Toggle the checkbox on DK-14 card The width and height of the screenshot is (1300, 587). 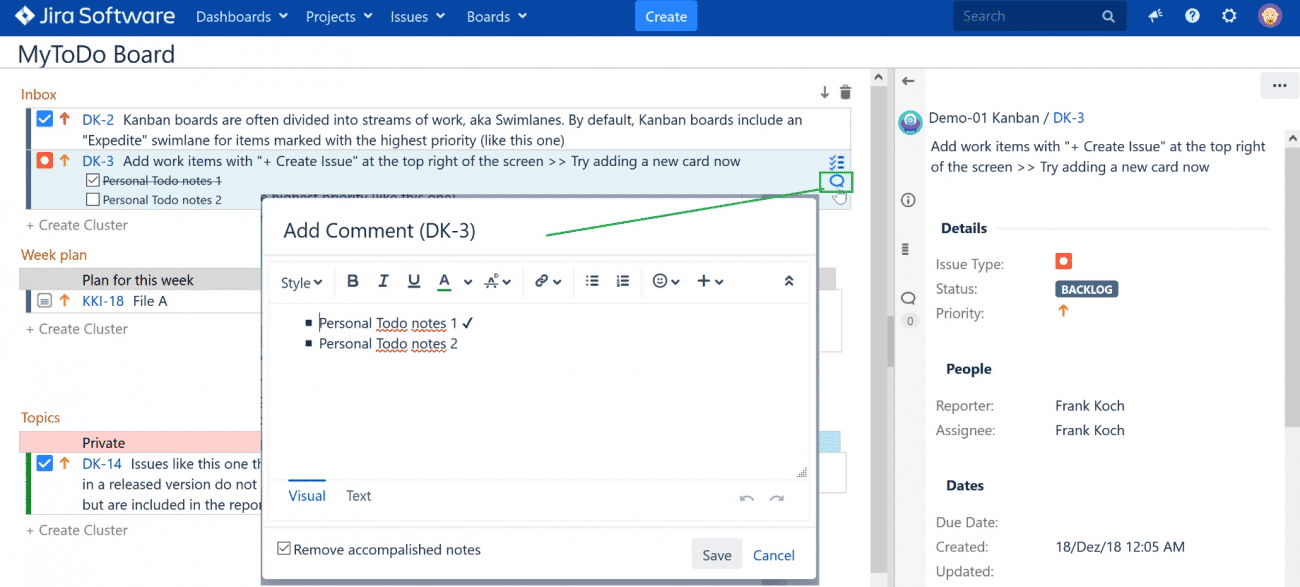(44, 463)
